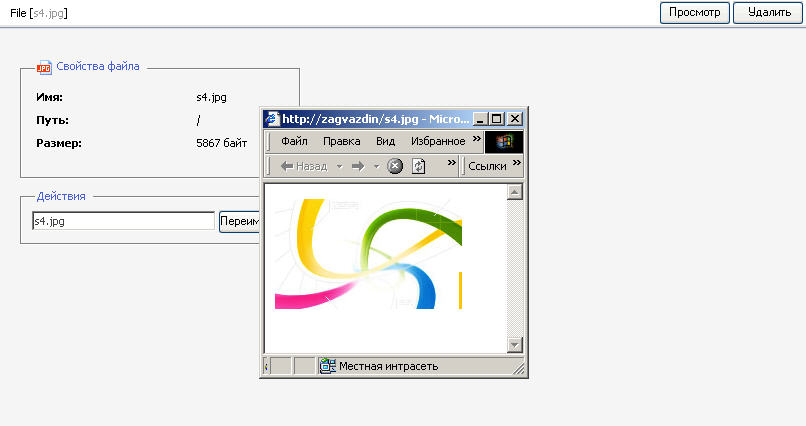Click the JPG file icon beside Свойства файла

pos(44,67)
